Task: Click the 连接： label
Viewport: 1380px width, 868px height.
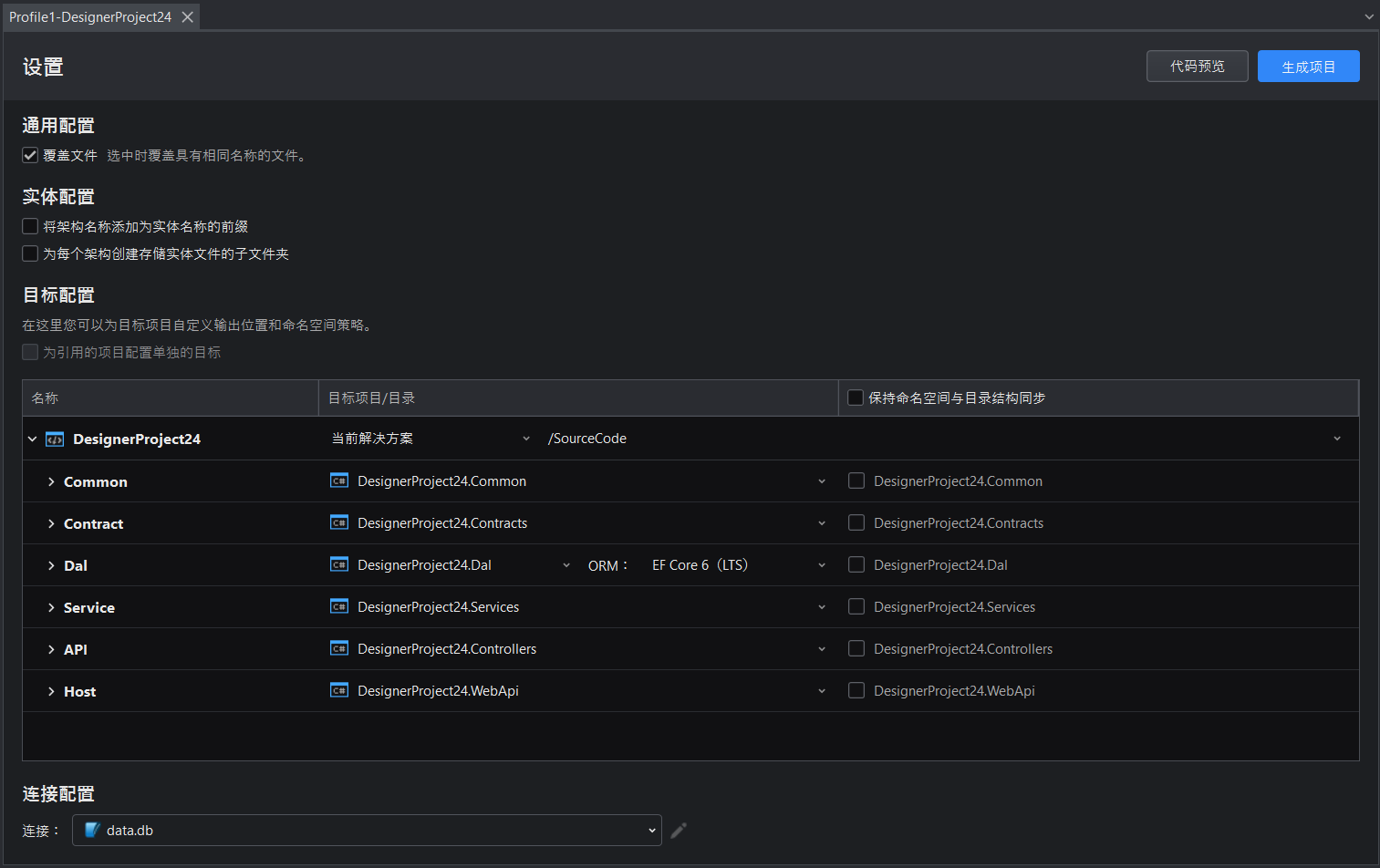Action: tap(41, 831)
